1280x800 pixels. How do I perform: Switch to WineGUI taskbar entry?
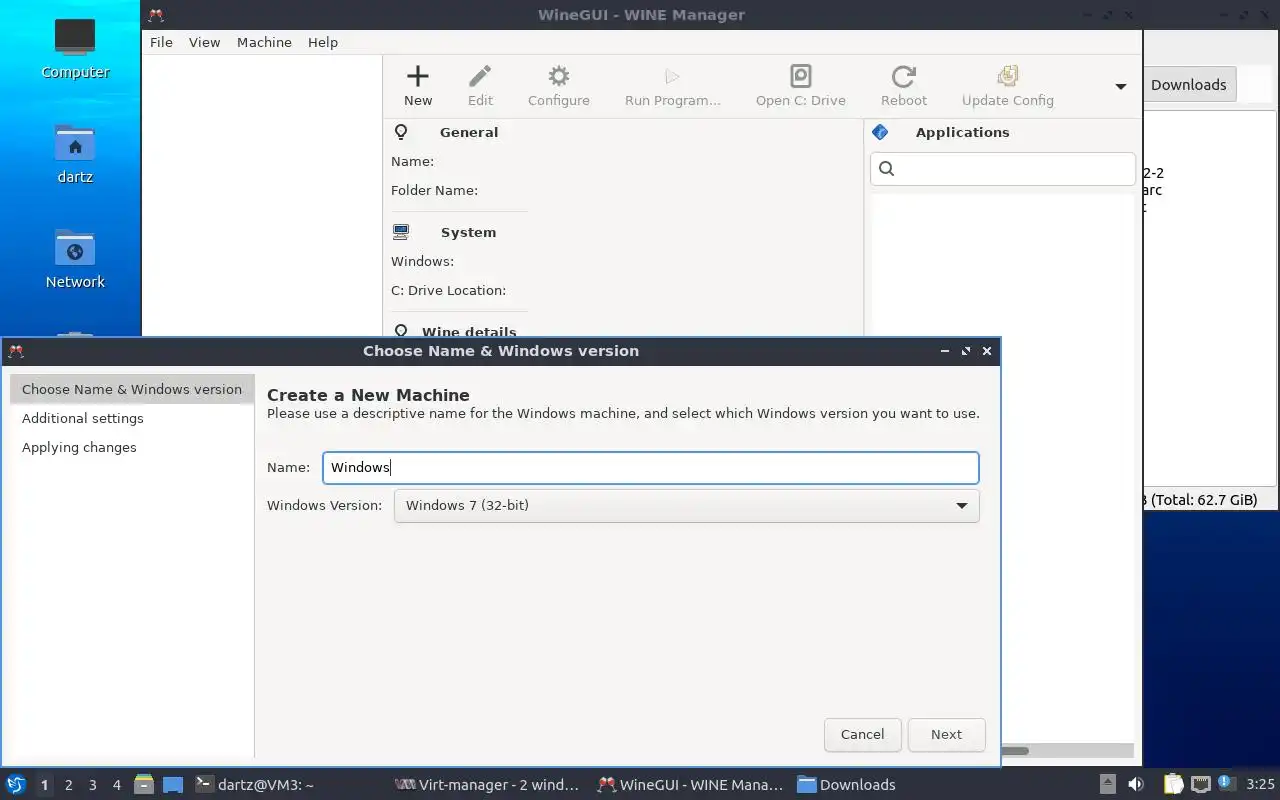(x=690, y=785)
